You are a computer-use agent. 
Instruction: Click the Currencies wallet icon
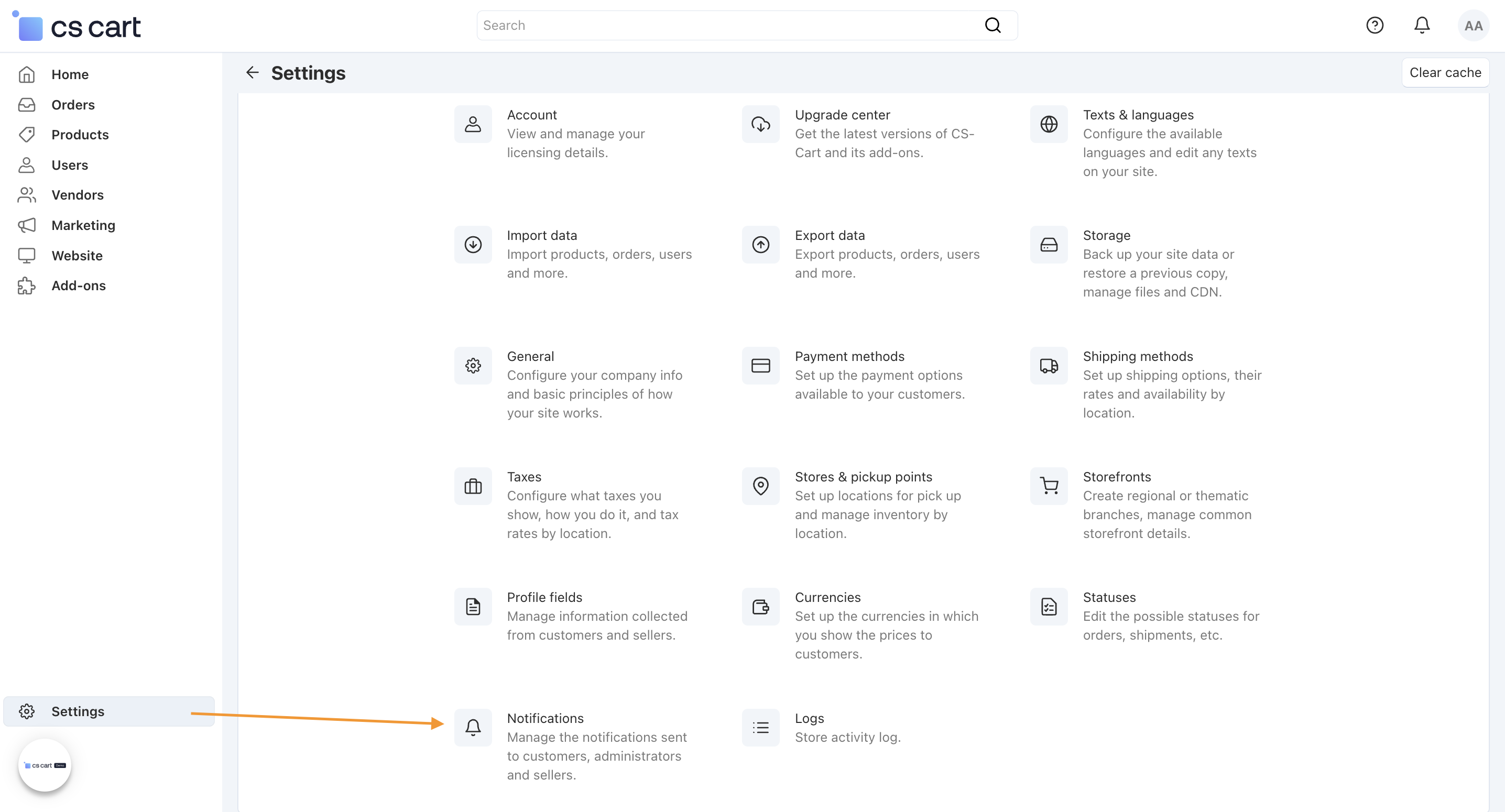point(760,606)
